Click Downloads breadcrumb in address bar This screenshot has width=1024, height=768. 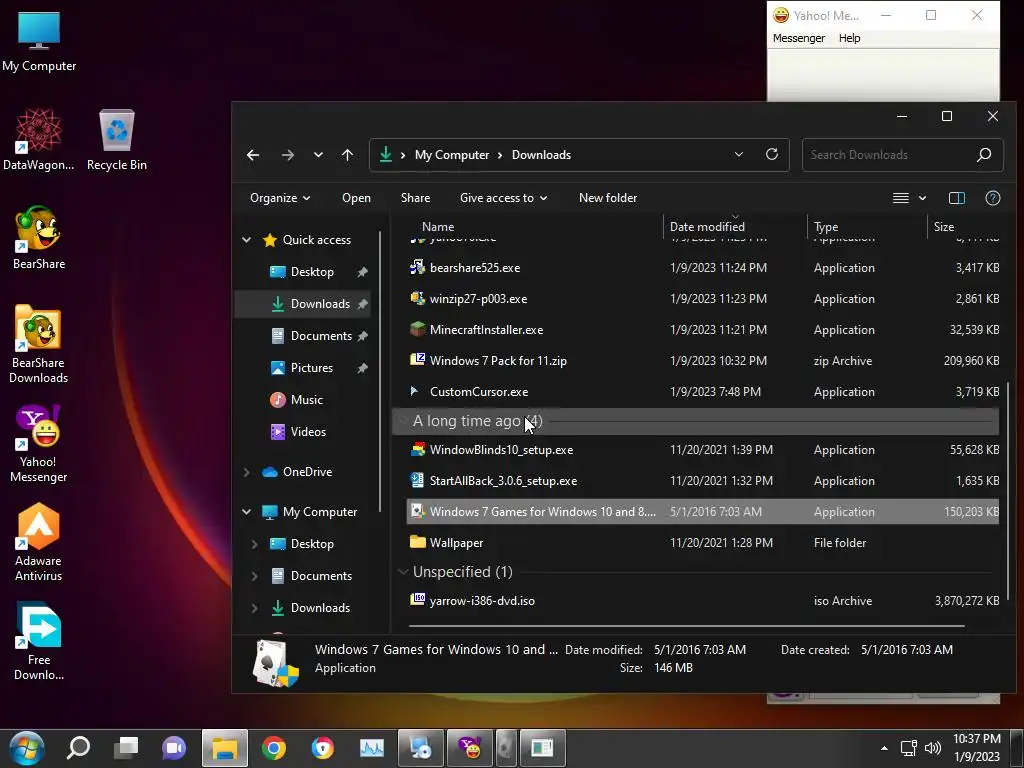541,155
